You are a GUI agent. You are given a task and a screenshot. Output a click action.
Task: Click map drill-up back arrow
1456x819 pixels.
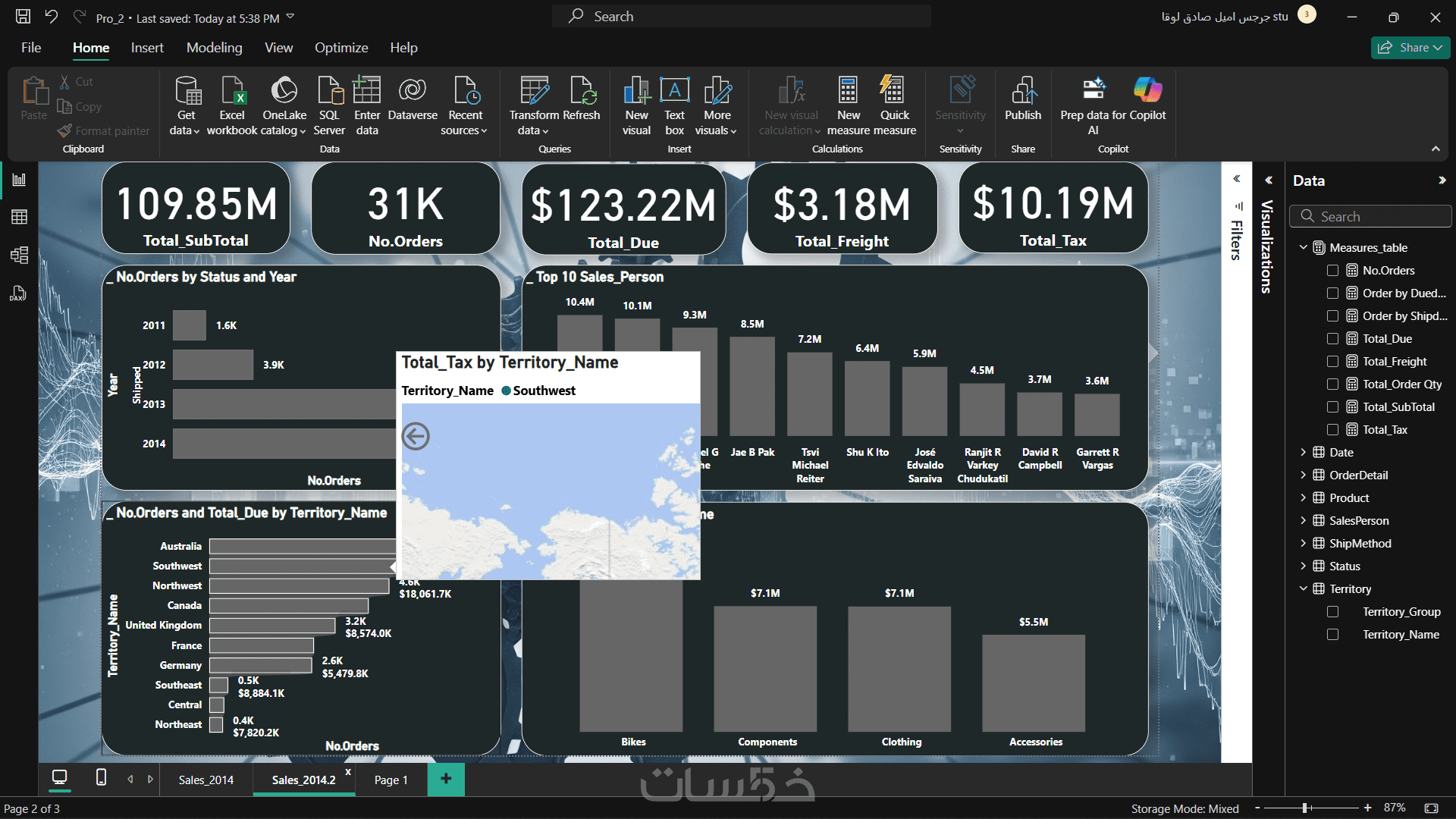pos(416,436)
